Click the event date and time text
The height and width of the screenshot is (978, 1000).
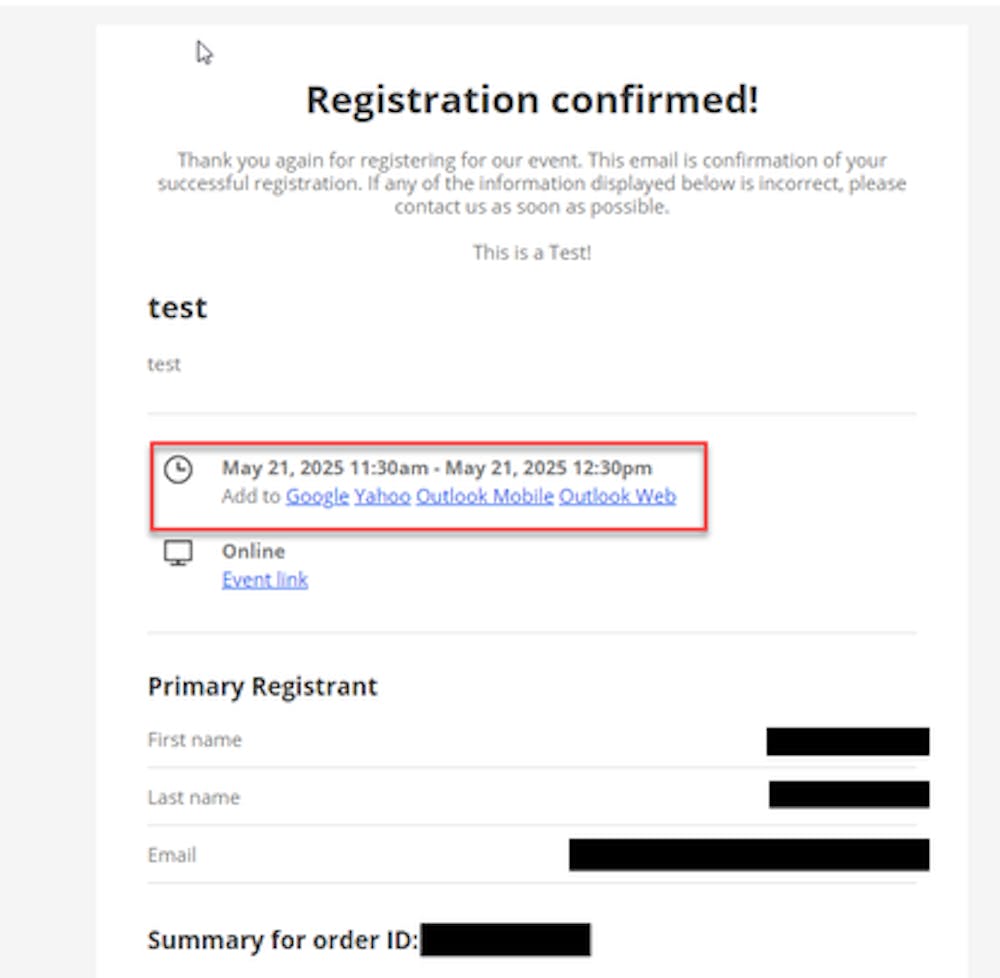[437, 468]
